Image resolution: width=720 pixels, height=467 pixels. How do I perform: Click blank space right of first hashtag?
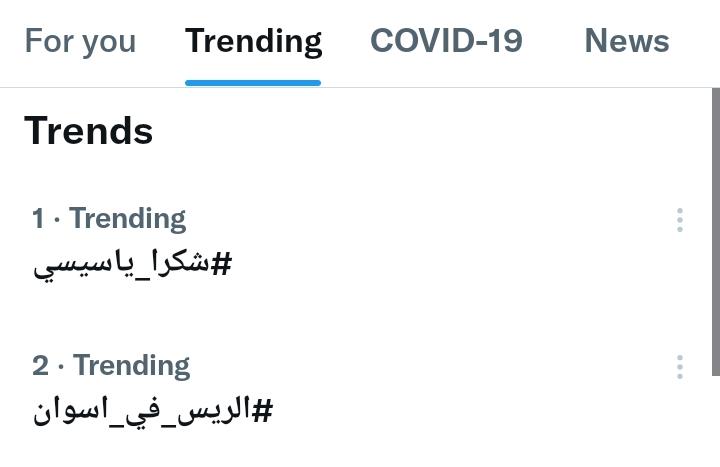click(x=450, y=265)
